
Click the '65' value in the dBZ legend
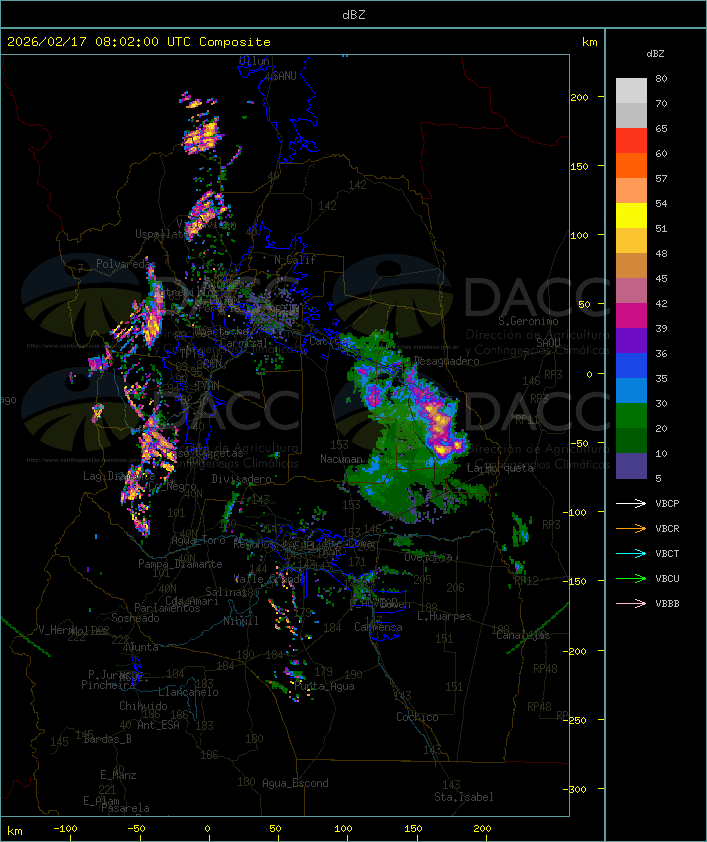(x=661, y=128)
